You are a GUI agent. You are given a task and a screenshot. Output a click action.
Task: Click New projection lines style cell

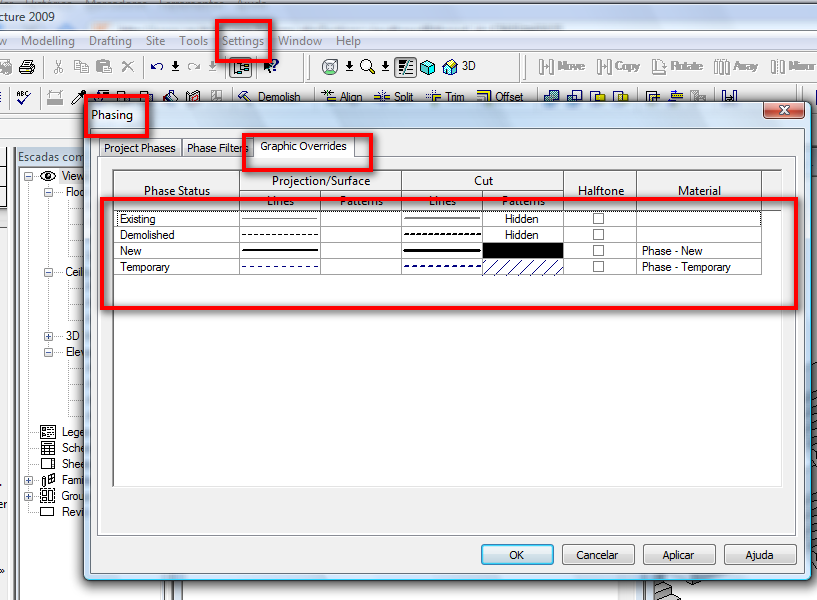[280, 251]
